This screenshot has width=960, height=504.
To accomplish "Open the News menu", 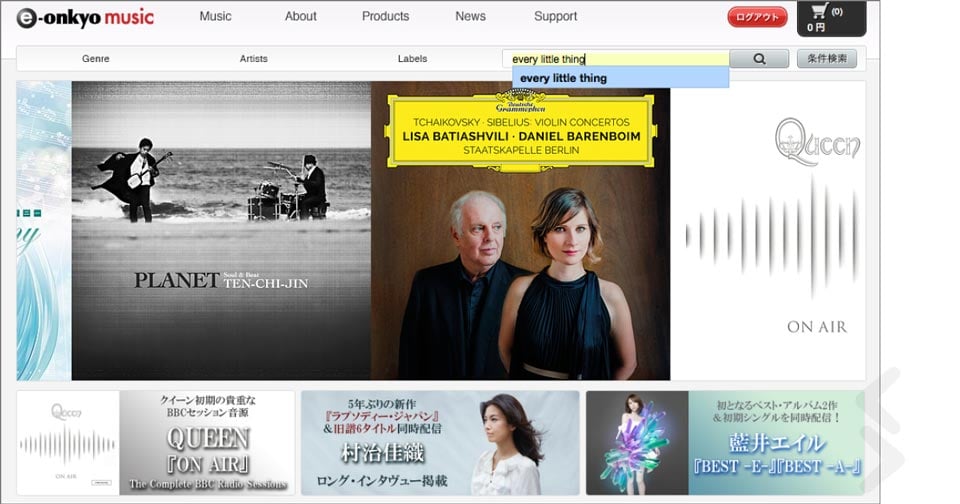I will (x=470, y=17).
